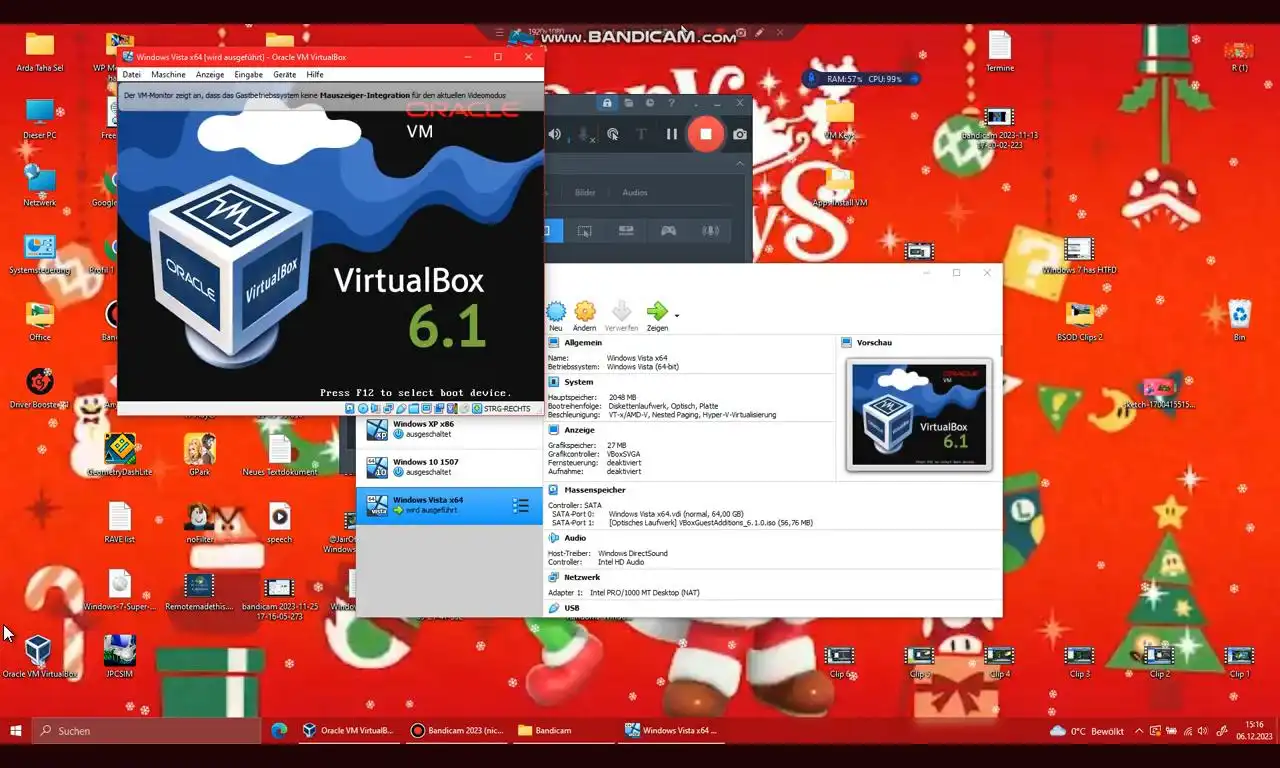Click the VirtualBox Manager details scrollbar

(1000, 351)
